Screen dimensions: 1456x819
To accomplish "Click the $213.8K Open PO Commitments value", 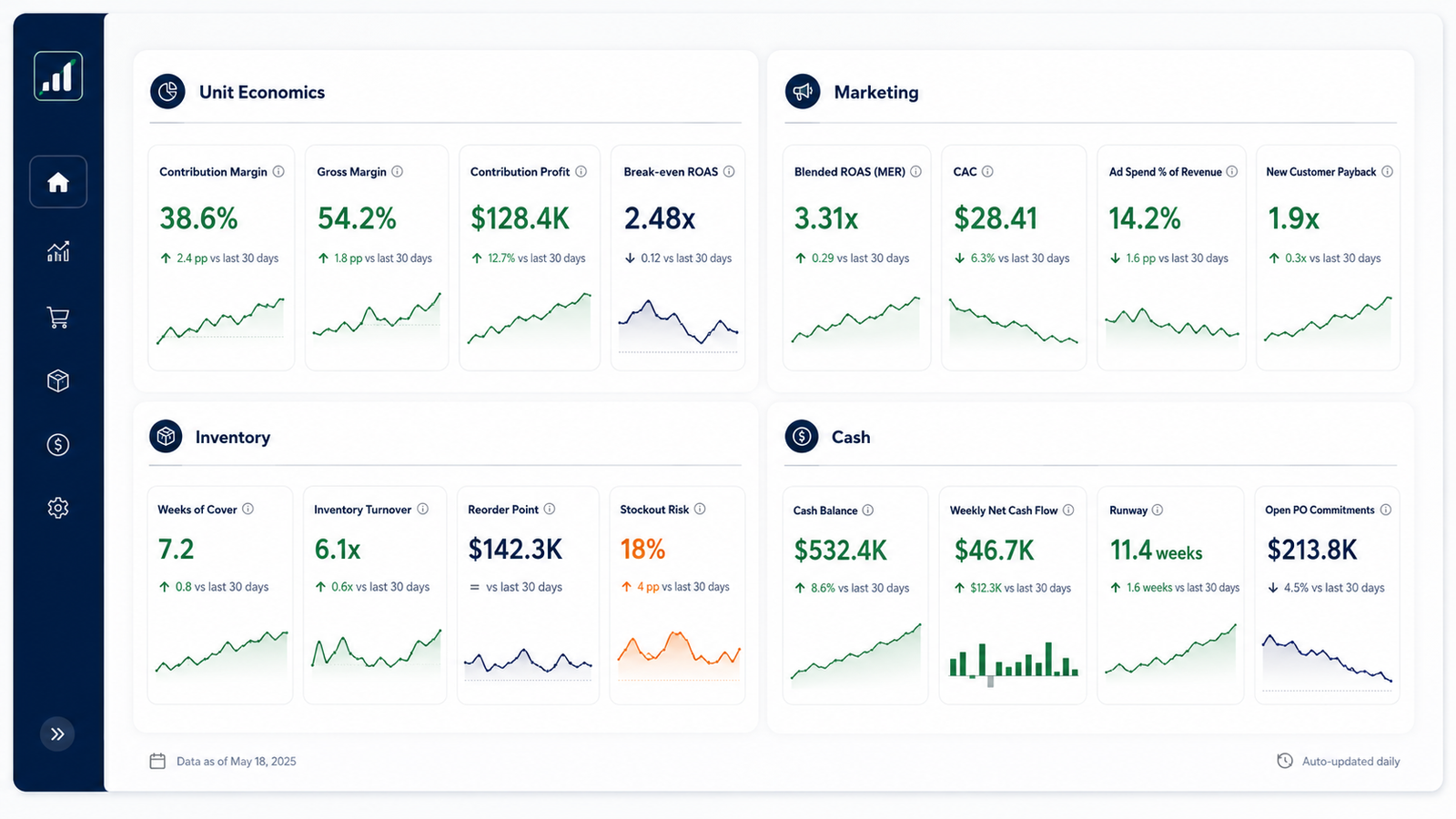I will point(1312,551).
